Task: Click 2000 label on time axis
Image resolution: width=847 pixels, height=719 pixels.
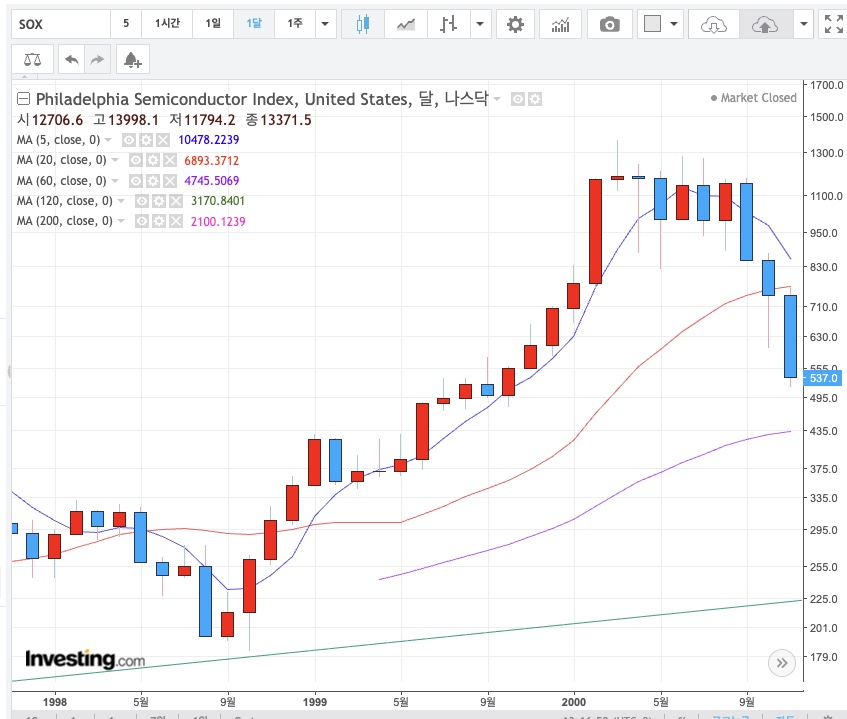Action: [x=574, y=702]
